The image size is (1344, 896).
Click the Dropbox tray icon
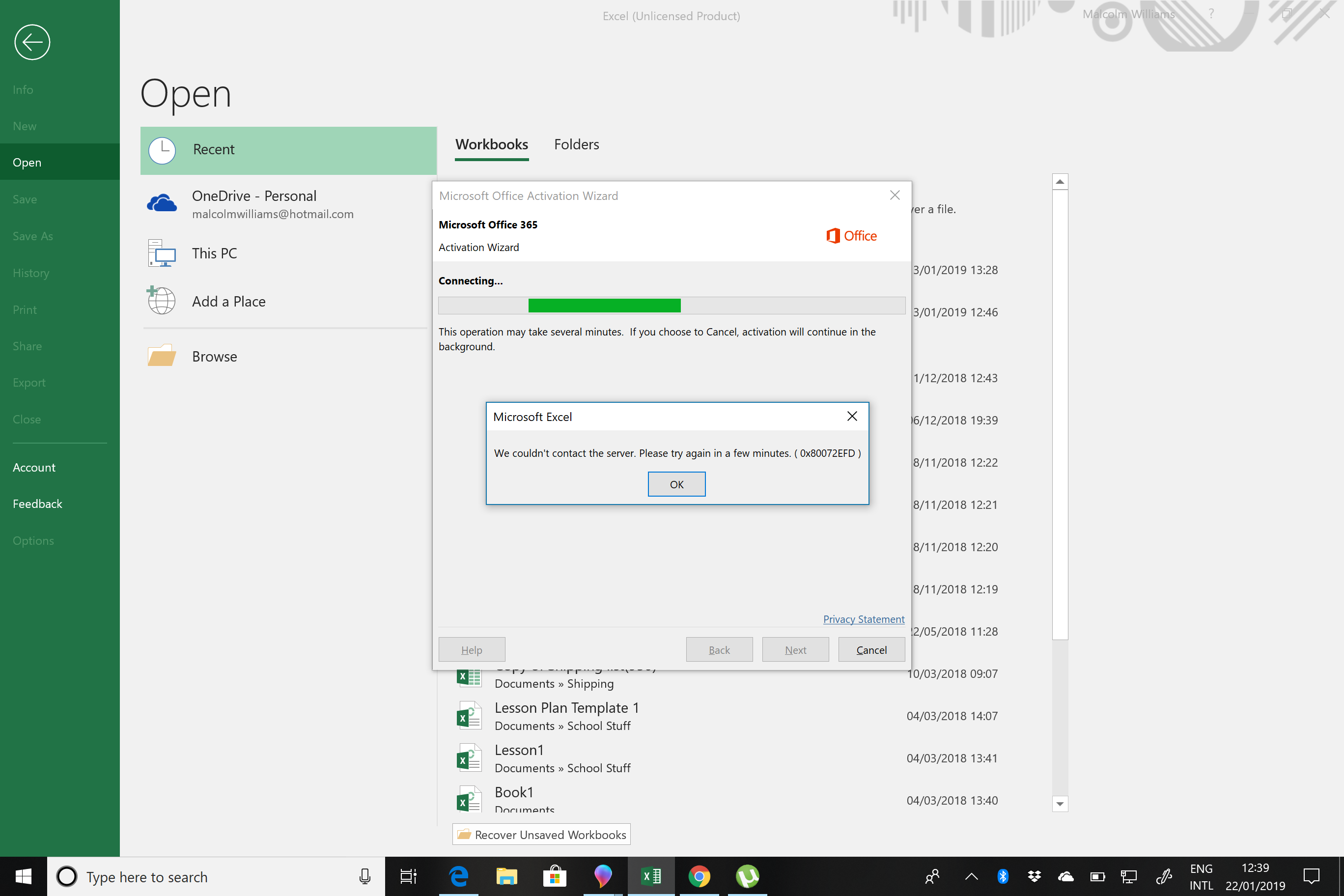pos(1035,876)
